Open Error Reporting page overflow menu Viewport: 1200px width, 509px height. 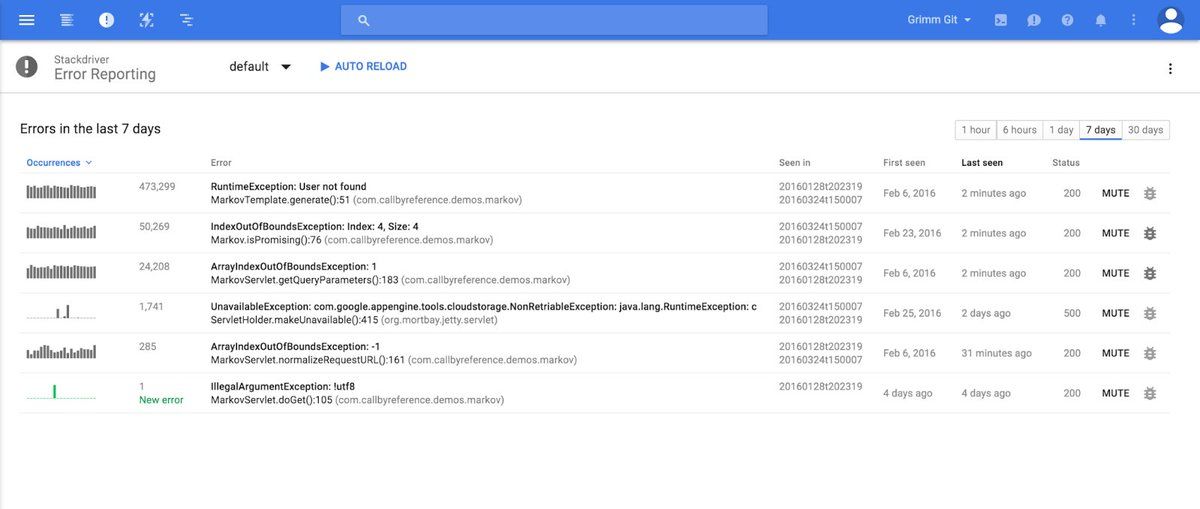tap(1170, 68)
